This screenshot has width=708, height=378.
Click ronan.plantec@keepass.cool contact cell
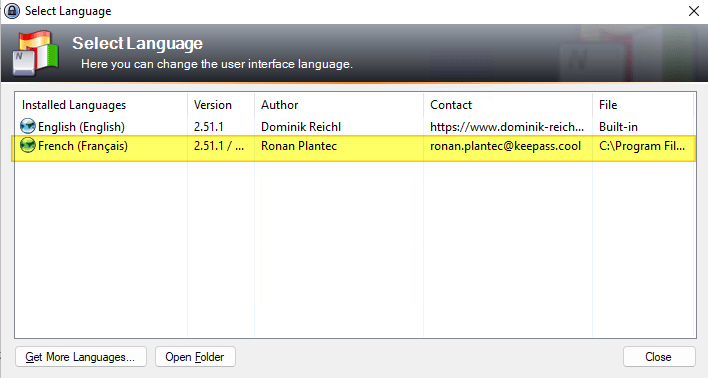(505, 146)
